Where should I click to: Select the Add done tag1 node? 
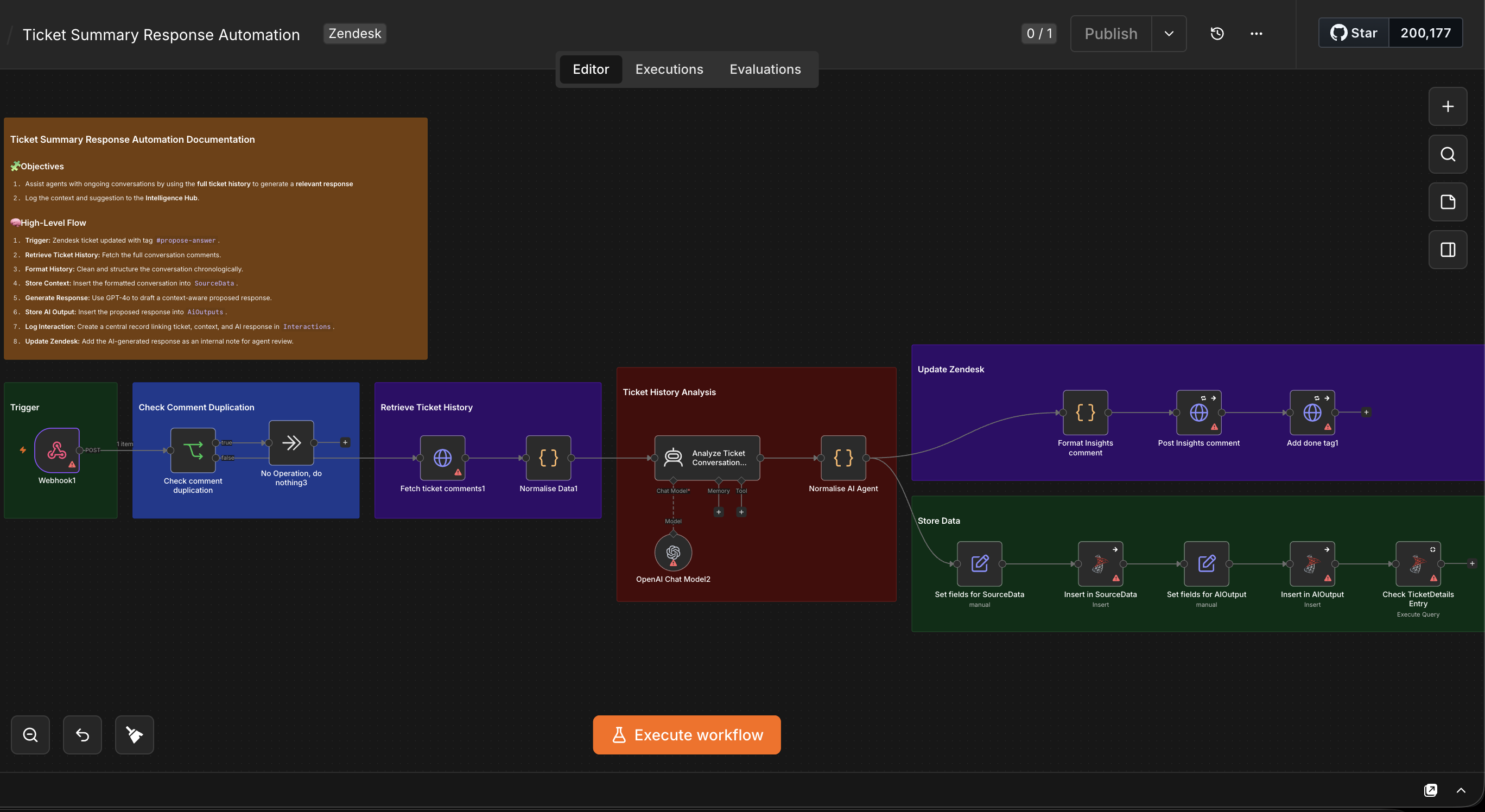(1312, 413)
